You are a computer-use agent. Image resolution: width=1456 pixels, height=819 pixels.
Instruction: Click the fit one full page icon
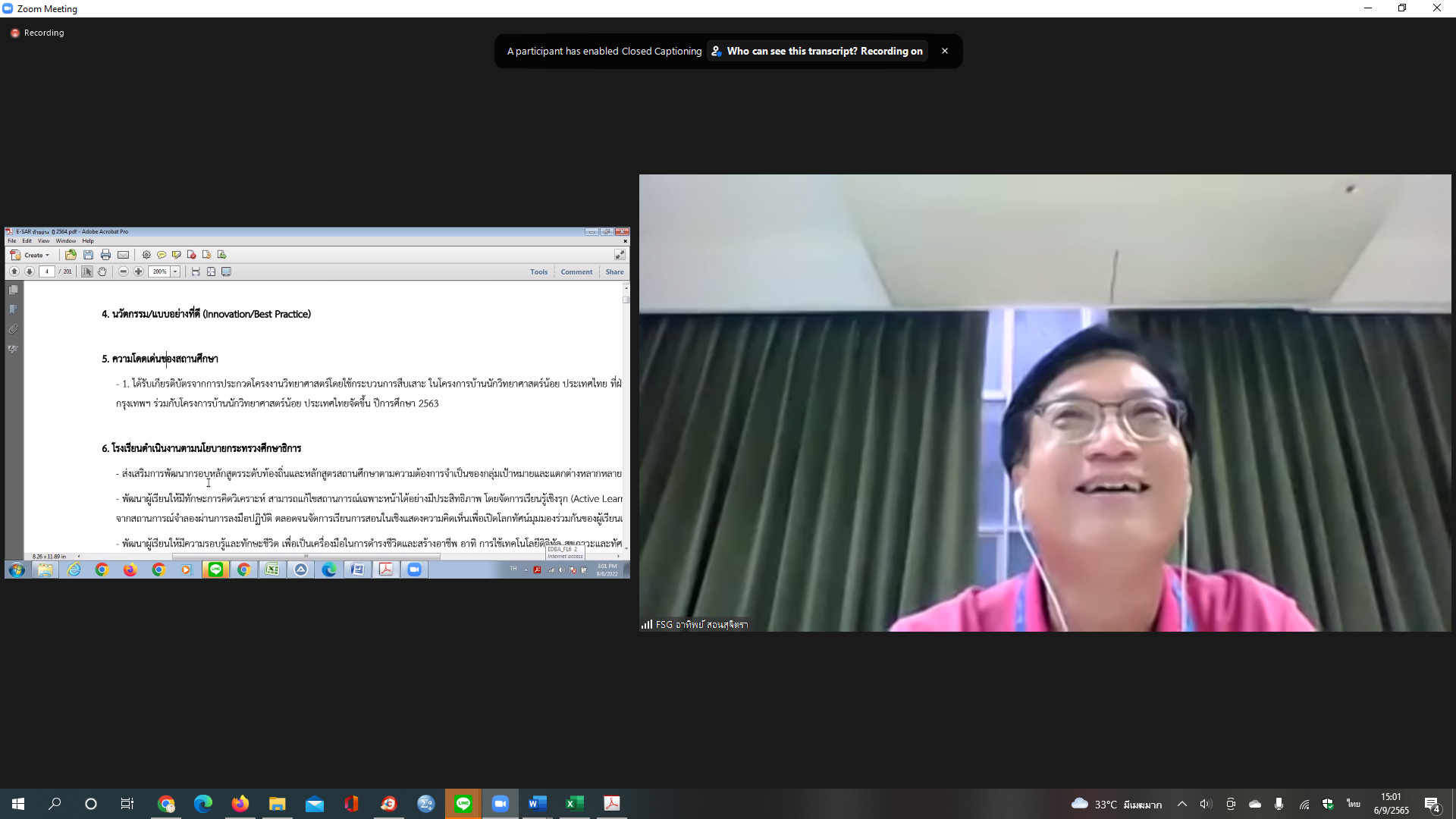212,271
